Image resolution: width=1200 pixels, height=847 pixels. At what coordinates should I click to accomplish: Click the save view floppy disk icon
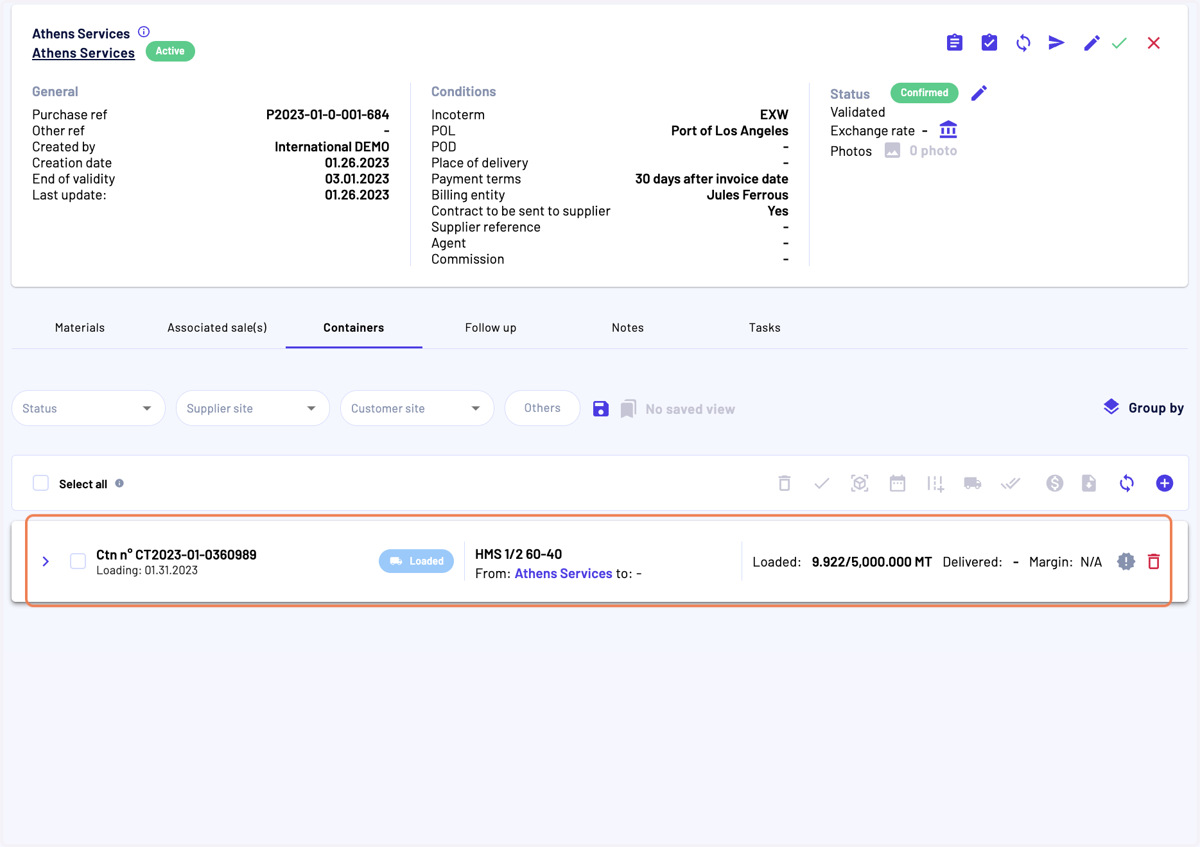click(601, 409)
